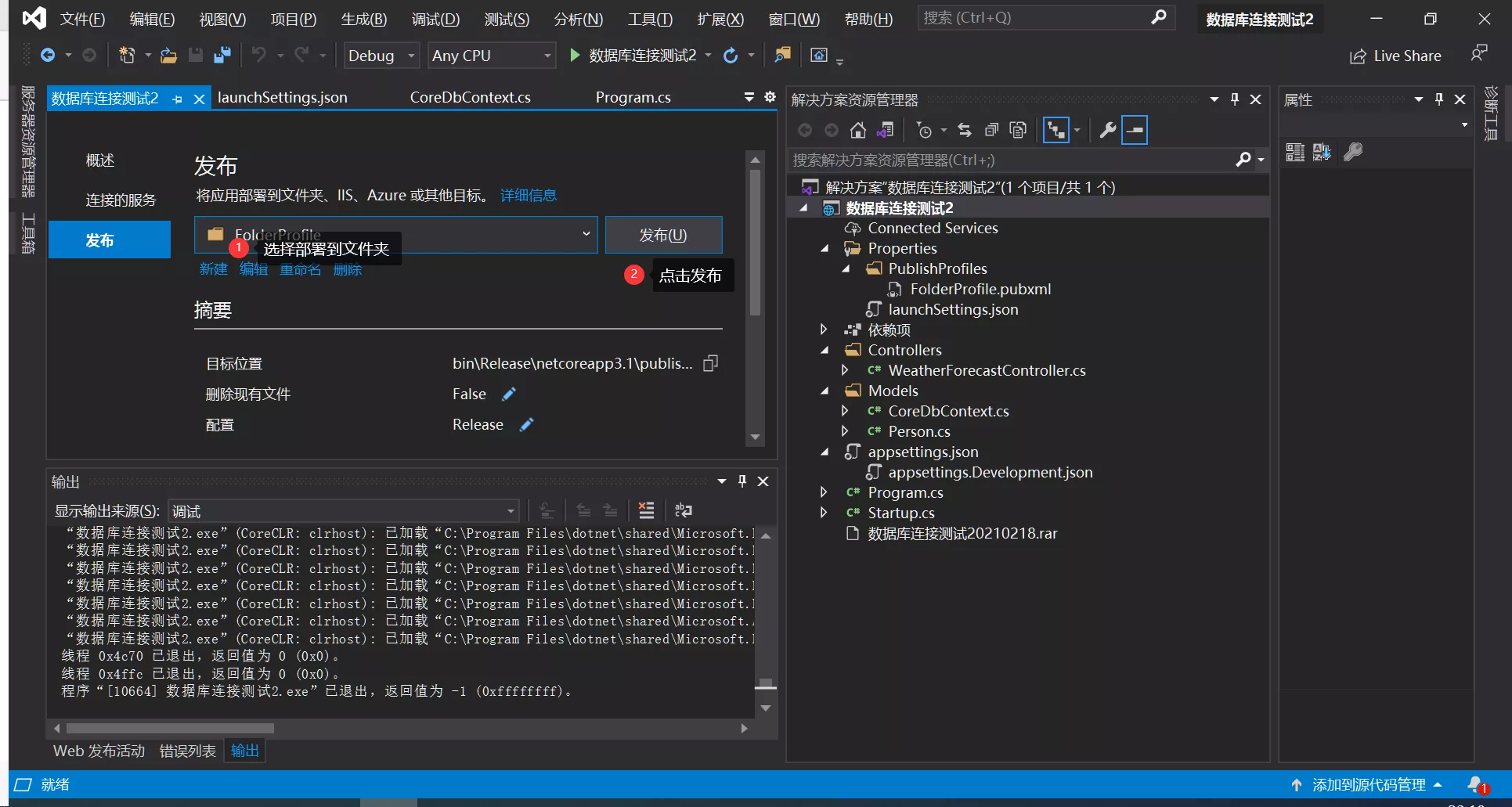Open the Debug configuration dropdown
1512x807 pixels.
(x=381, y=56)
